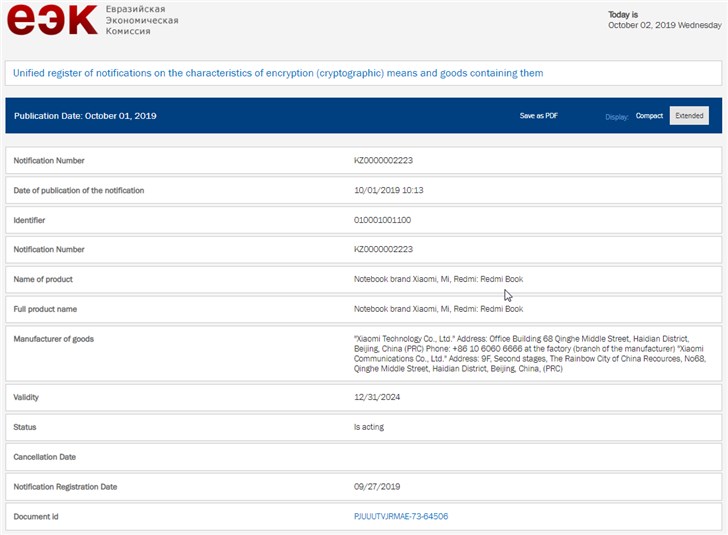Click Notification Registration Date label
Image resolution: width=728 pixels, height=535 pixels.
pos(65,487)
